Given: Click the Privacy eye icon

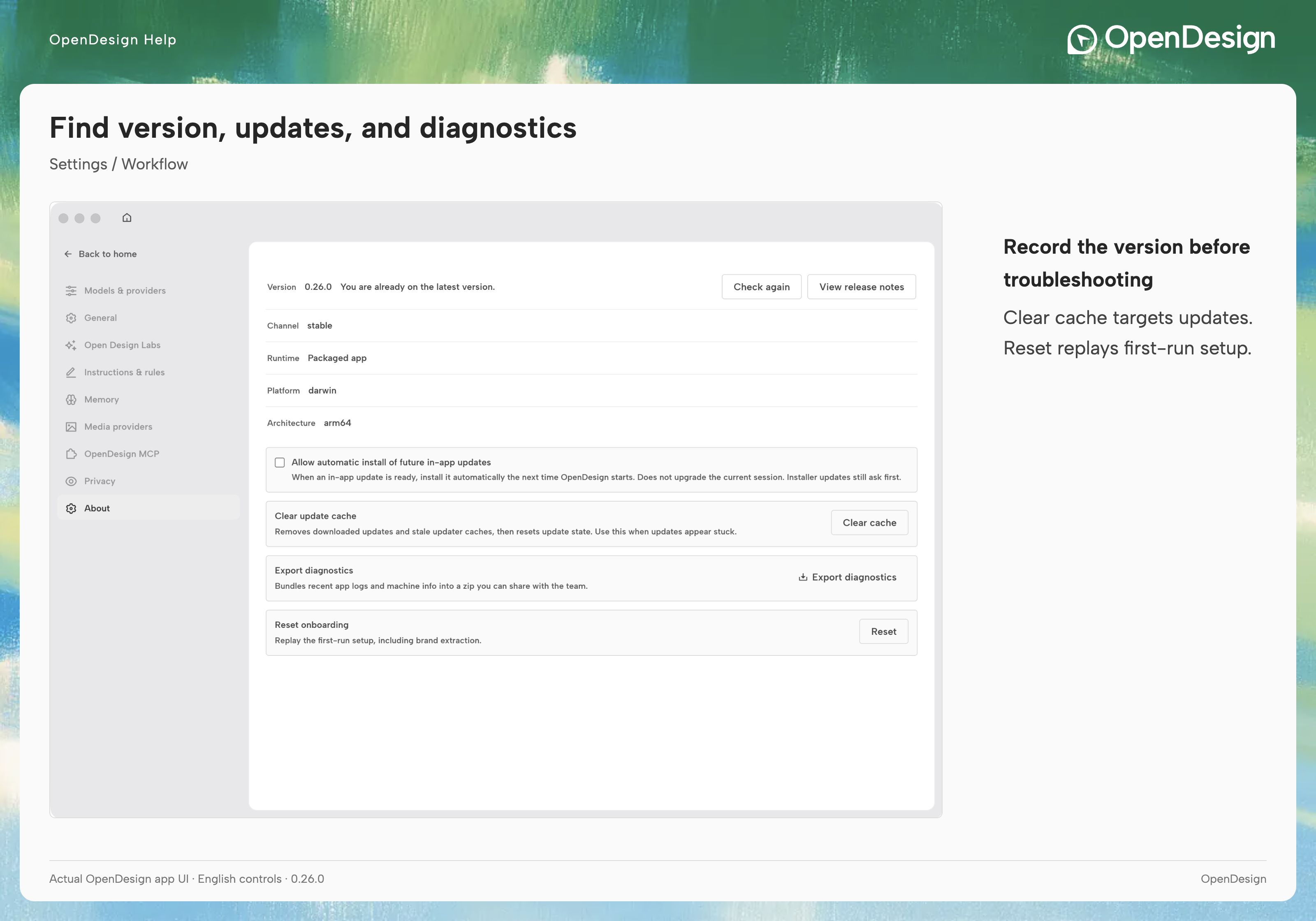Looking at the screenshot, I should point(71,481).
